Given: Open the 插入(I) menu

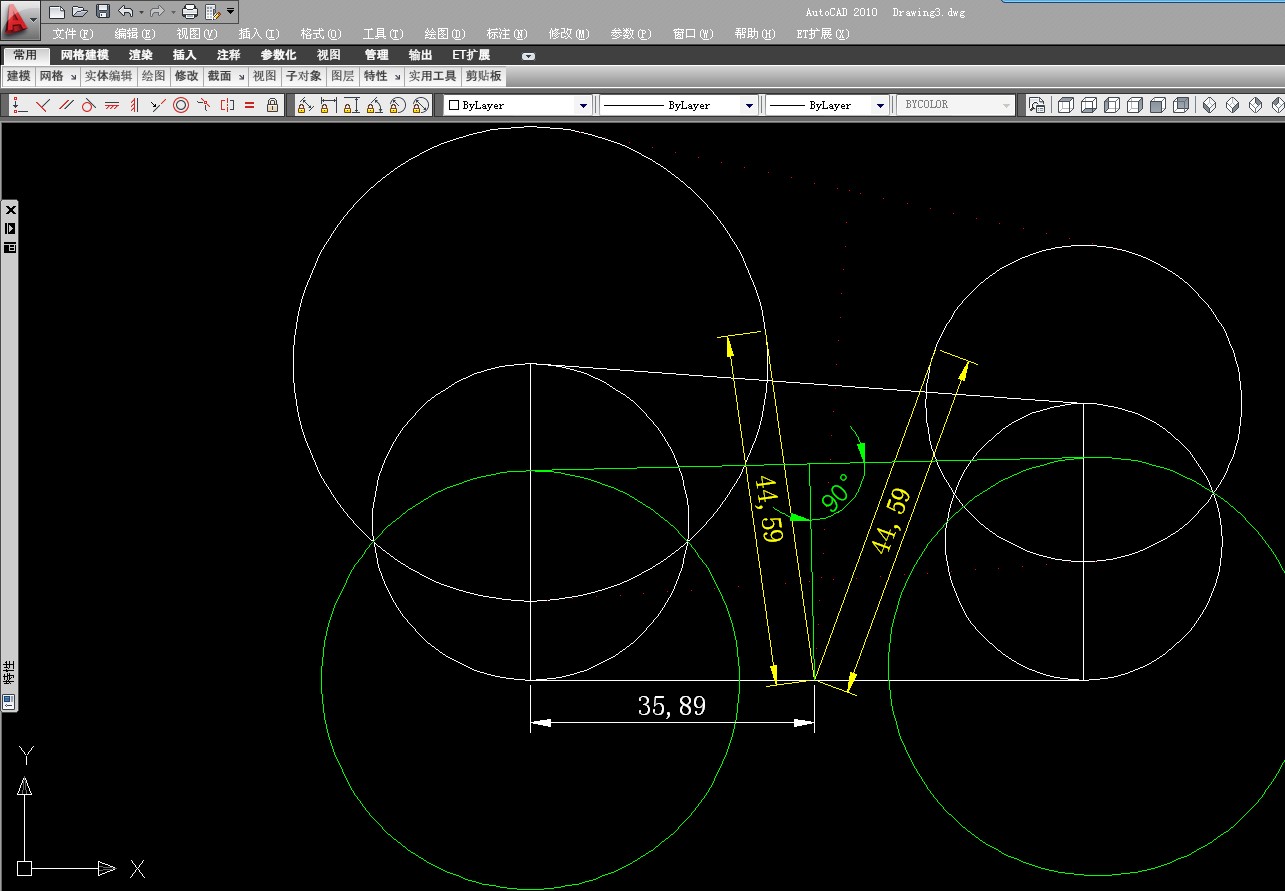Looking at the screenshot, I should coord(259,34).
